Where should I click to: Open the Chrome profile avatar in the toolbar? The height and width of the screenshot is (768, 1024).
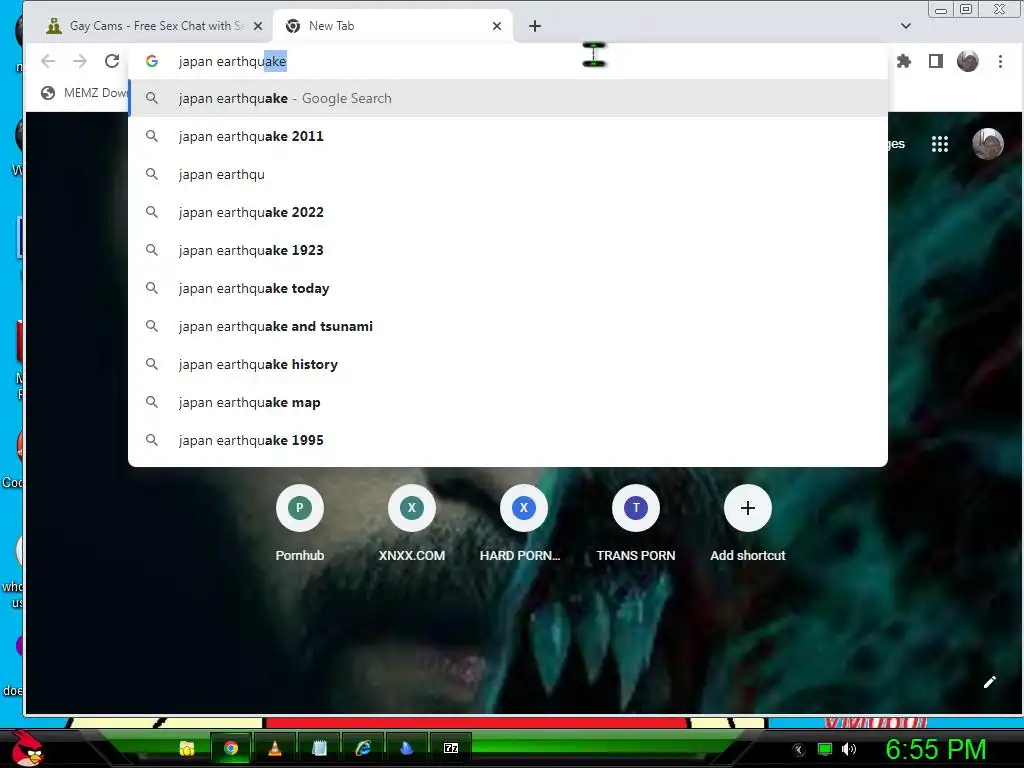967,61
